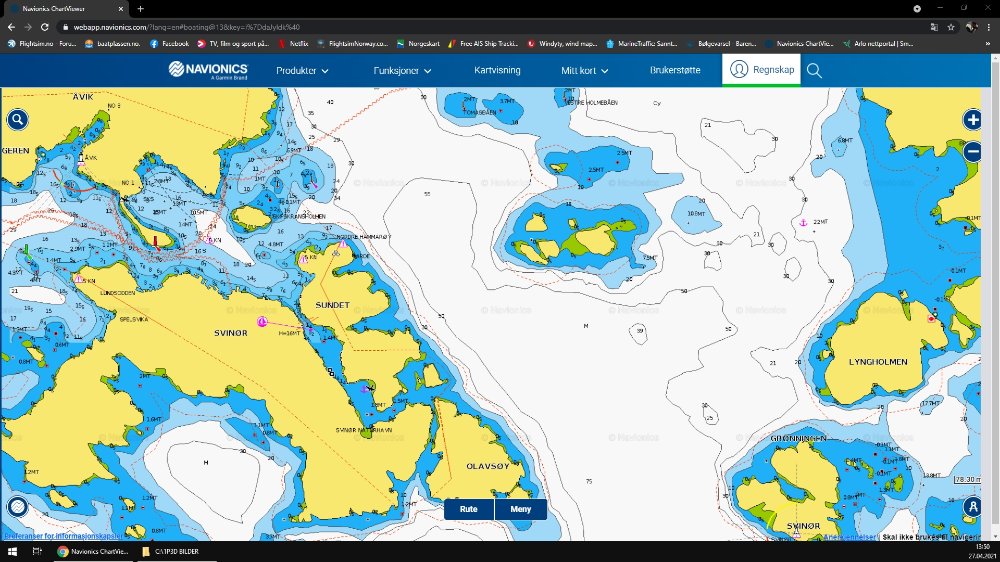
Task: Open the Windyty wind map bookmark
Action: [x=562, y=43]
